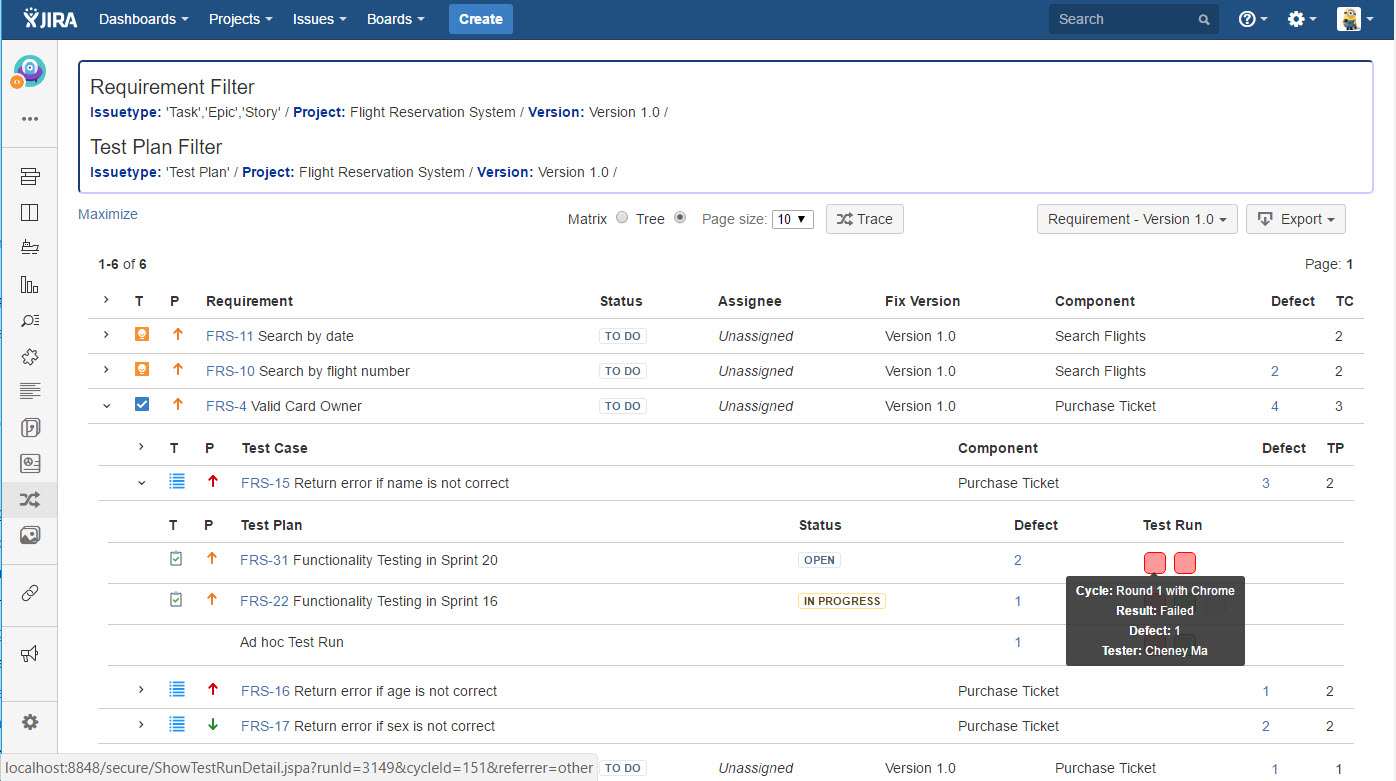1396x781 pixels.
Task: Open the Backlog icon in sidebar
Action: (29, 177)
